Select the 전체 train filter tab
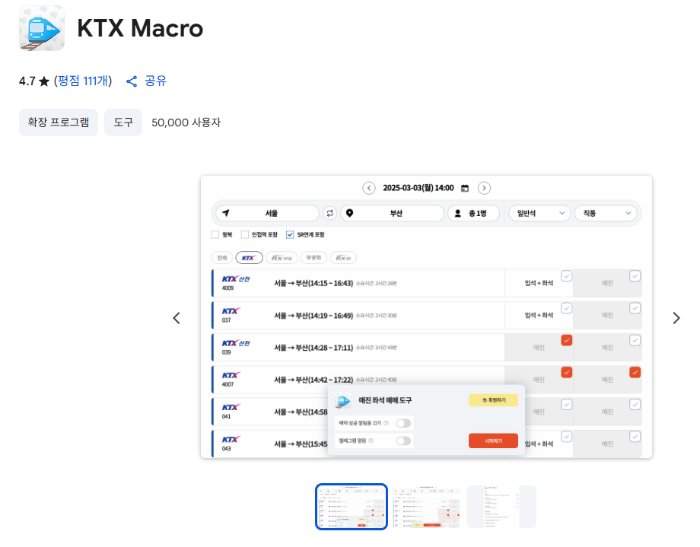 pos(222,258)
